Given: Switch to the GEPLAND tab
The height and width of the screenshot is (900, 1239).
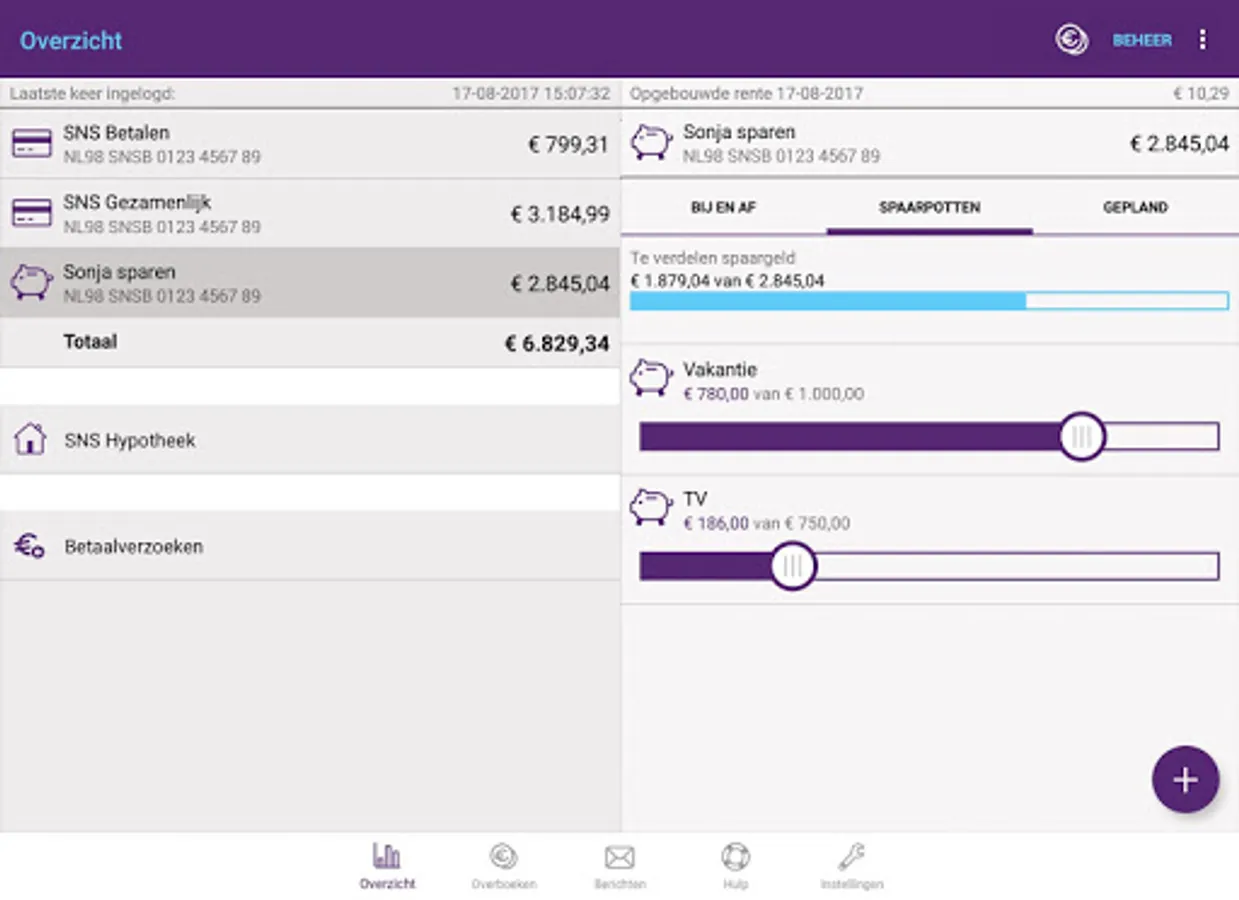Looking at the screenshot, I should [1135, 208].
